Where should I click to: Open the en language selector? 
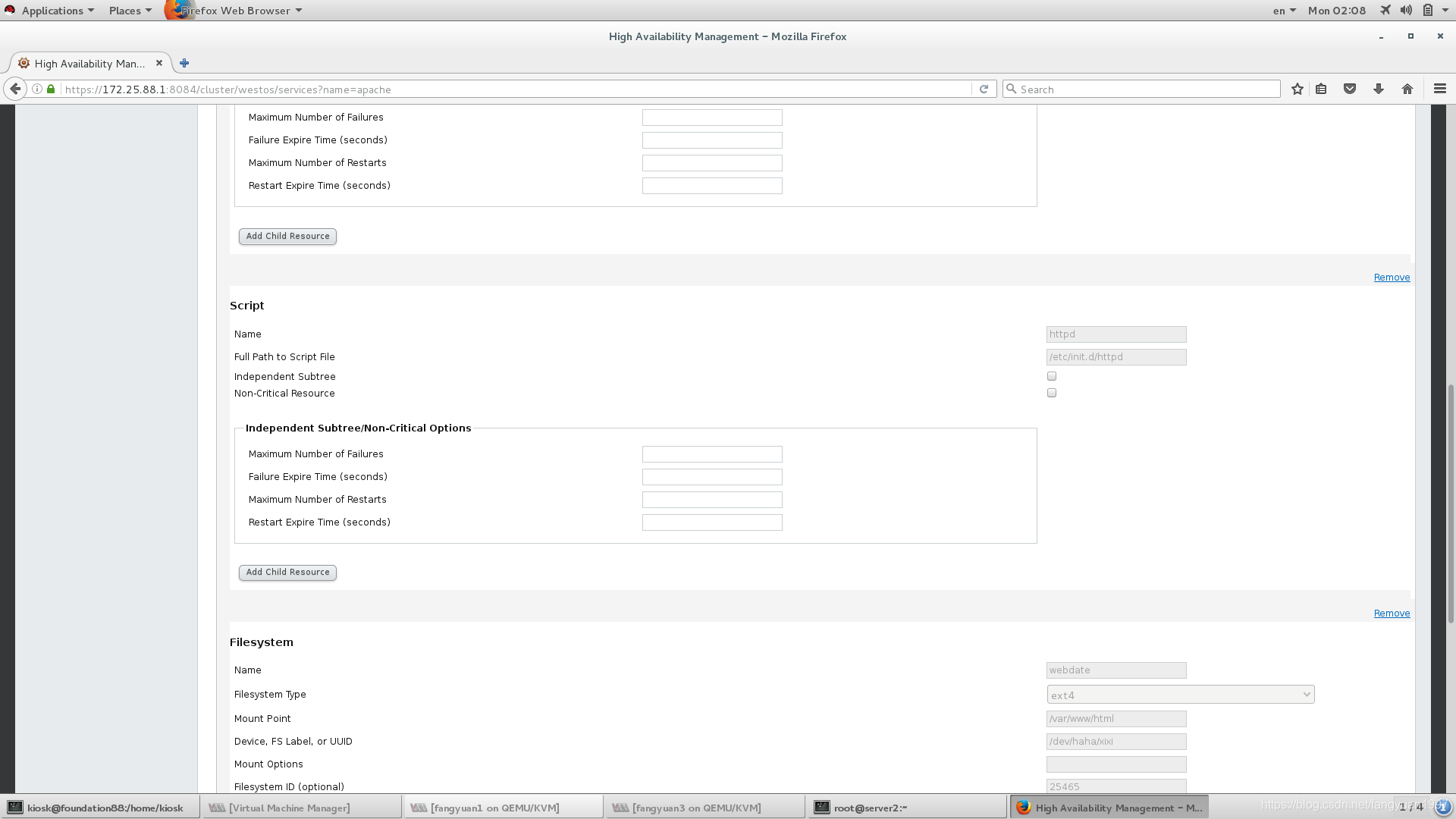pyautogui.click(x=1284, y=11)
